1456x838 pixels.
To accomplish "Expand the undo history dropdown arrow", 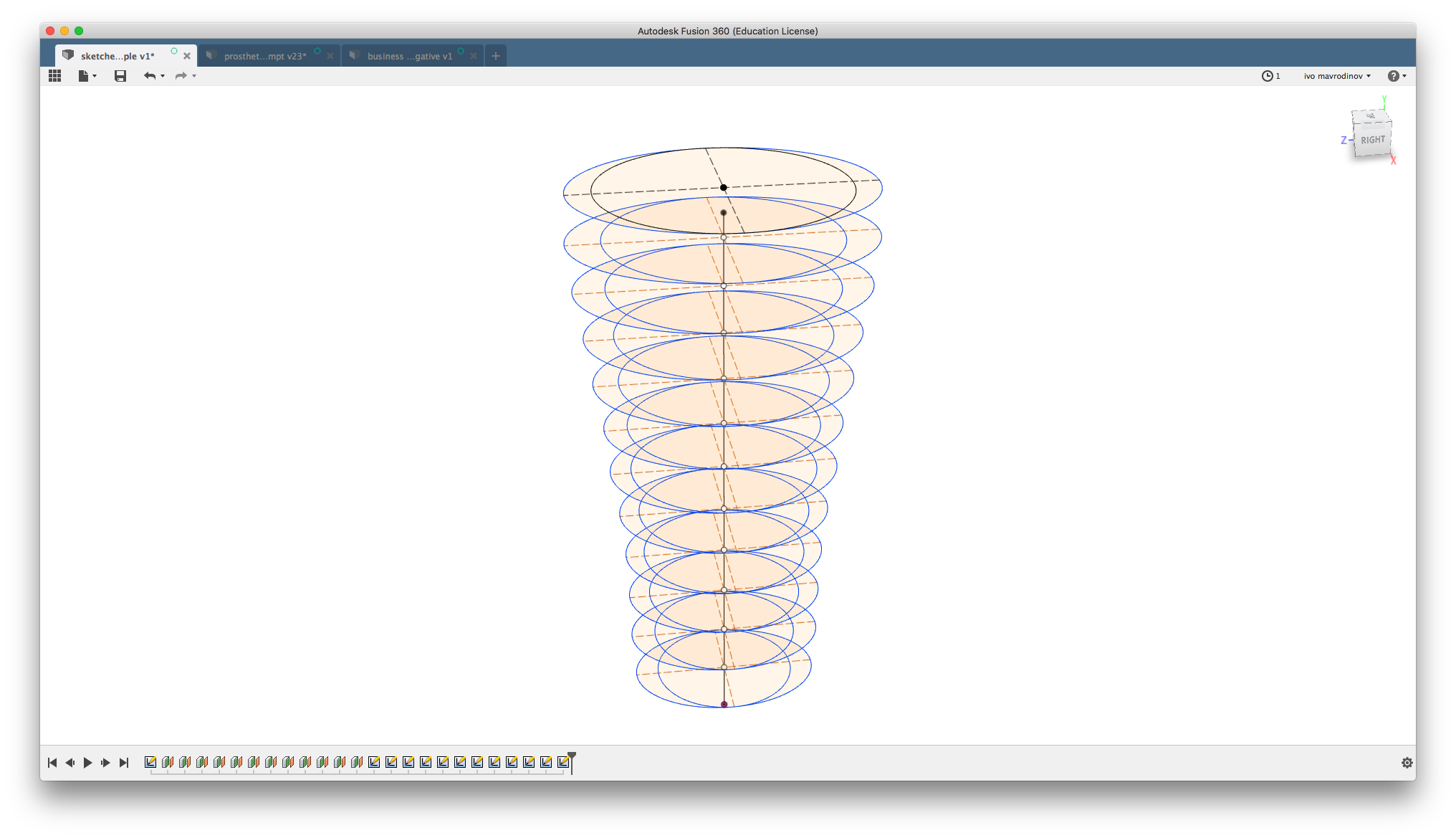I will pos(163,76).
